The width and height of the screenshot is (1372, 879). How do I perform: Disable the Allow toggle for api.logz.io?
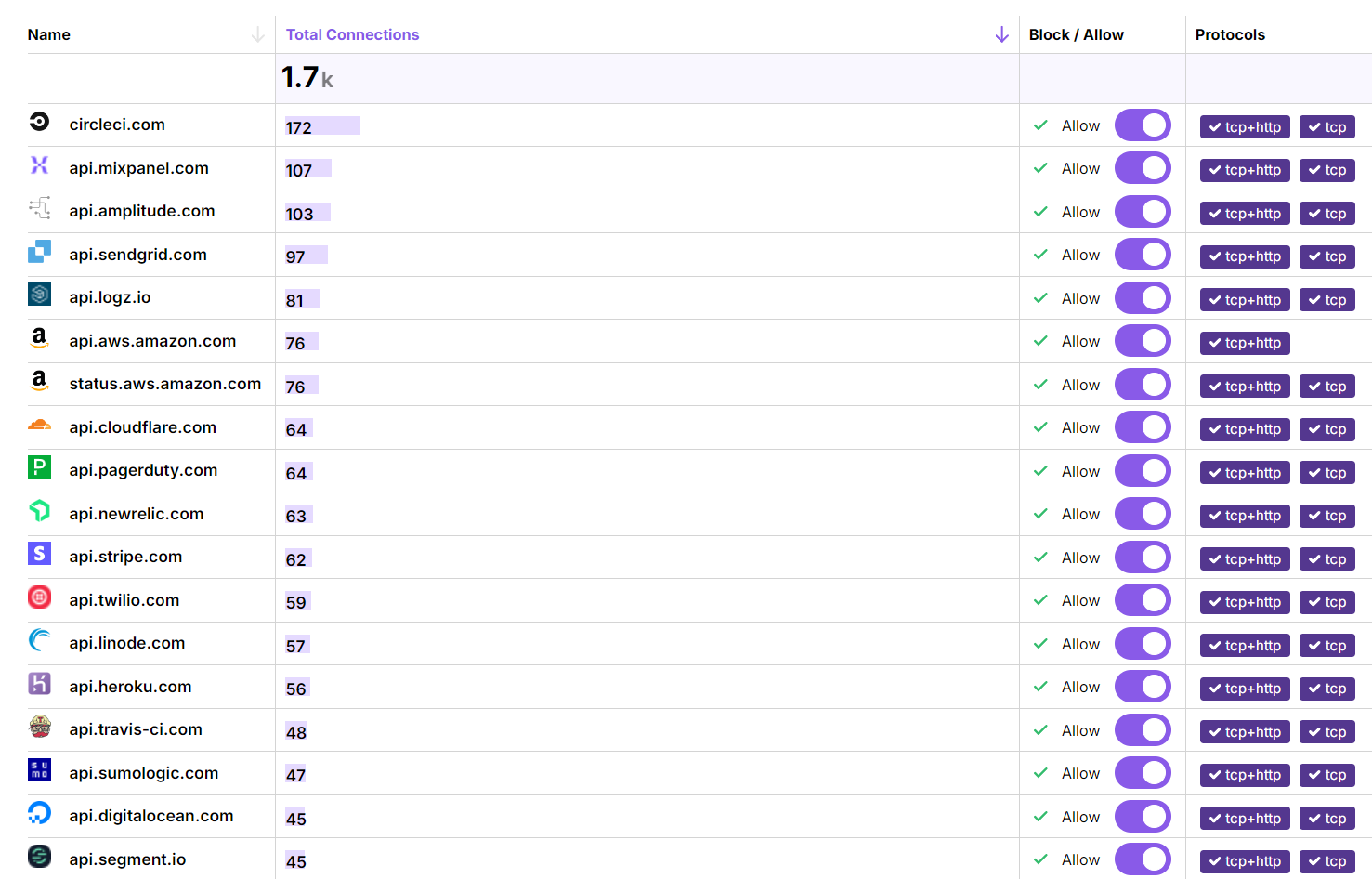click(1142, 298)
